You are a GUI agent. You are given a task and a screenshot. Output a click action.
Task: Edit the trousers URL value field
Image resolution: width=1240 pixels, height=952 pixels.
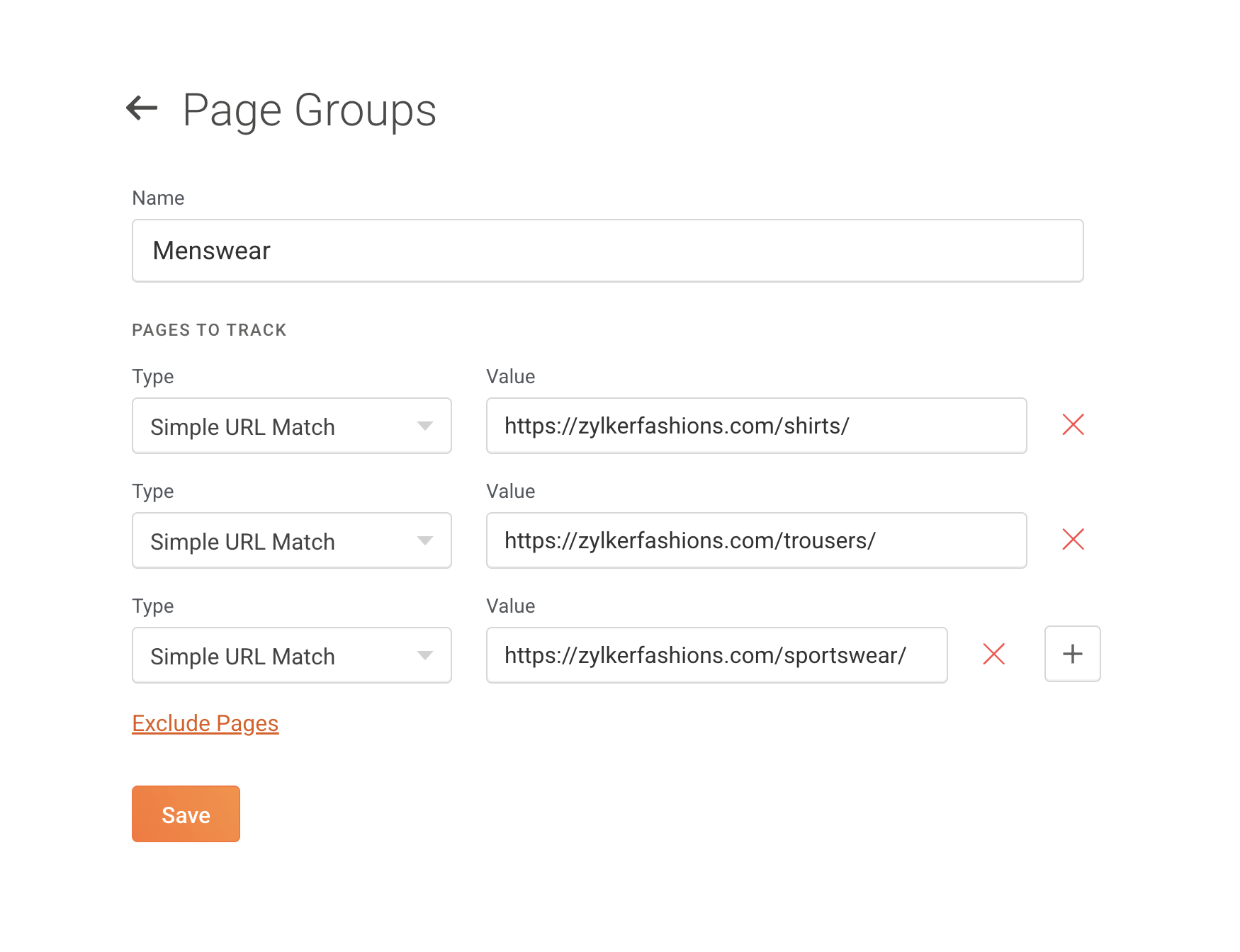[756, 541]
